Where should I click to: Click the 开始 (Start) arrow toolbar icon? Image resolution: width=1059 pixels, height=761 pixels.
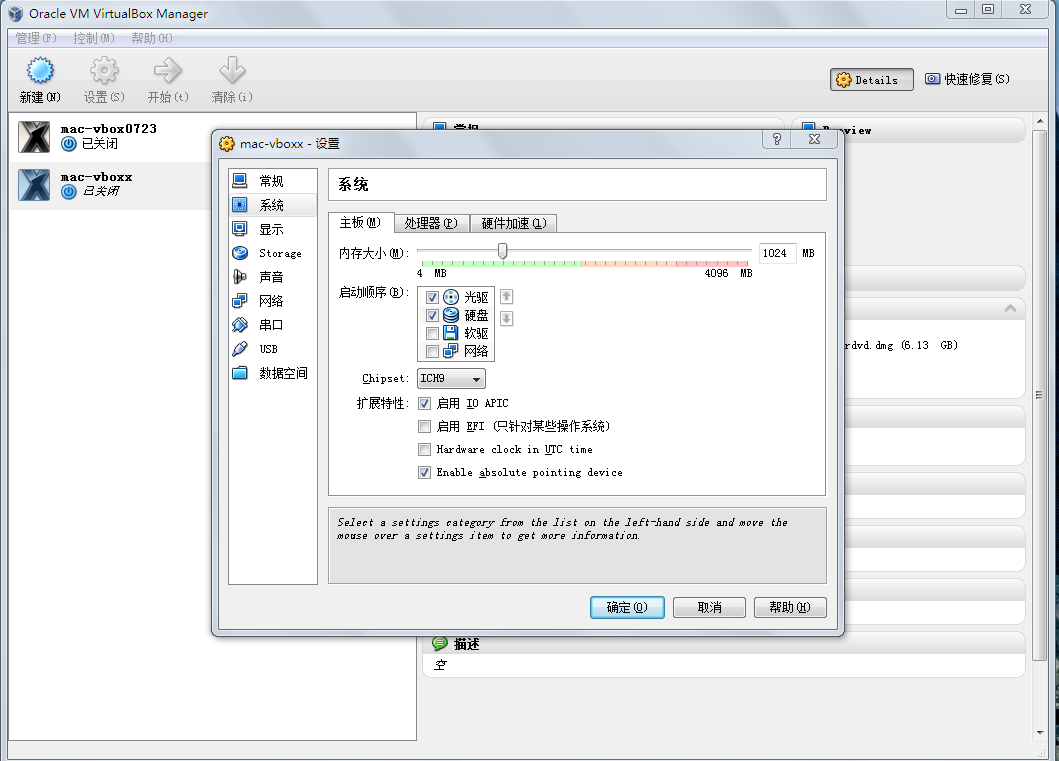(x=167, y=70)
